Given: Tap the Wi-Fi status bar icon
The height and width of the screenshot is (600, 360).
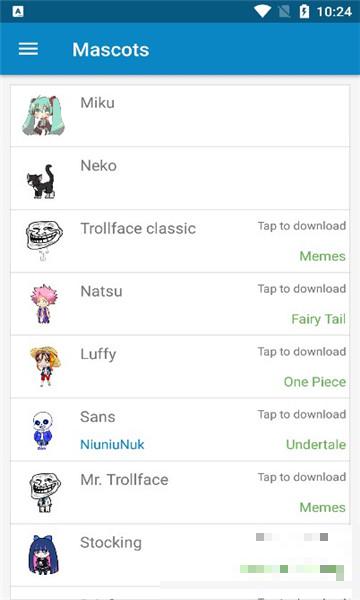Looking at the screenshot, I should coord(262,11).
